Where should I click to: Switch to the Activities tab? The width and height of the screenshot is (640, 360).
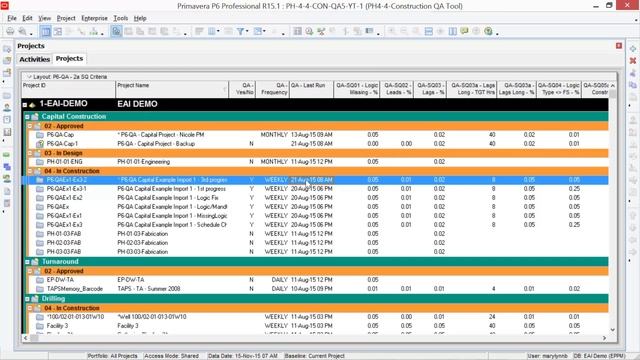(x=35, y=59)
